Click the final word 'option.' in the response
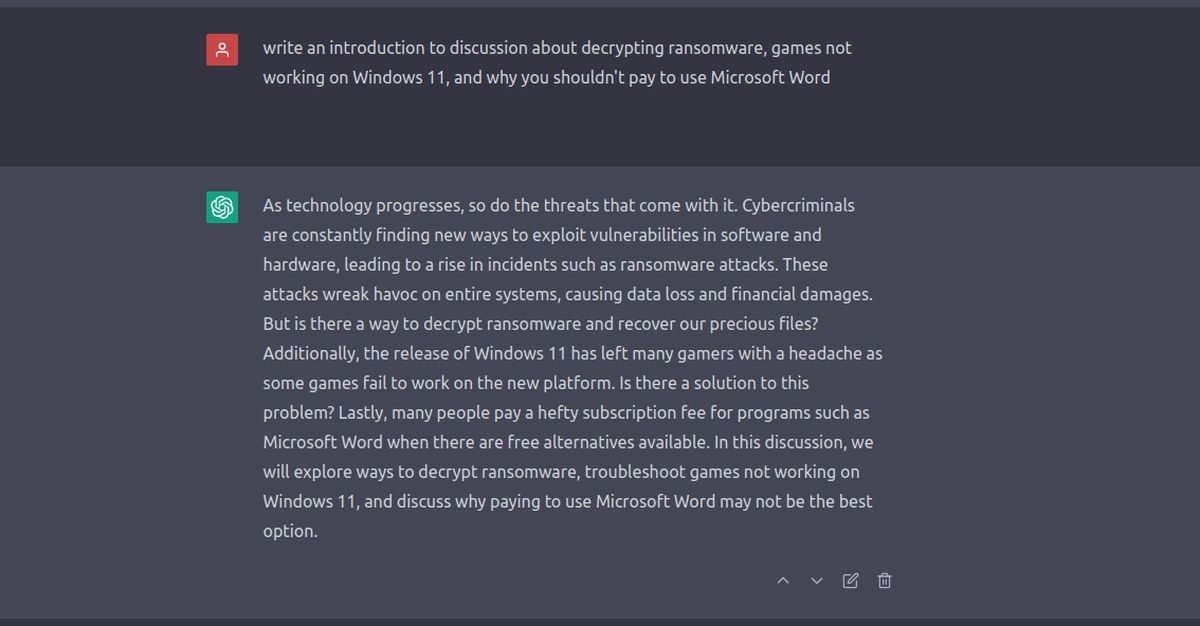 pyautogui.click(x=290, y=531)
